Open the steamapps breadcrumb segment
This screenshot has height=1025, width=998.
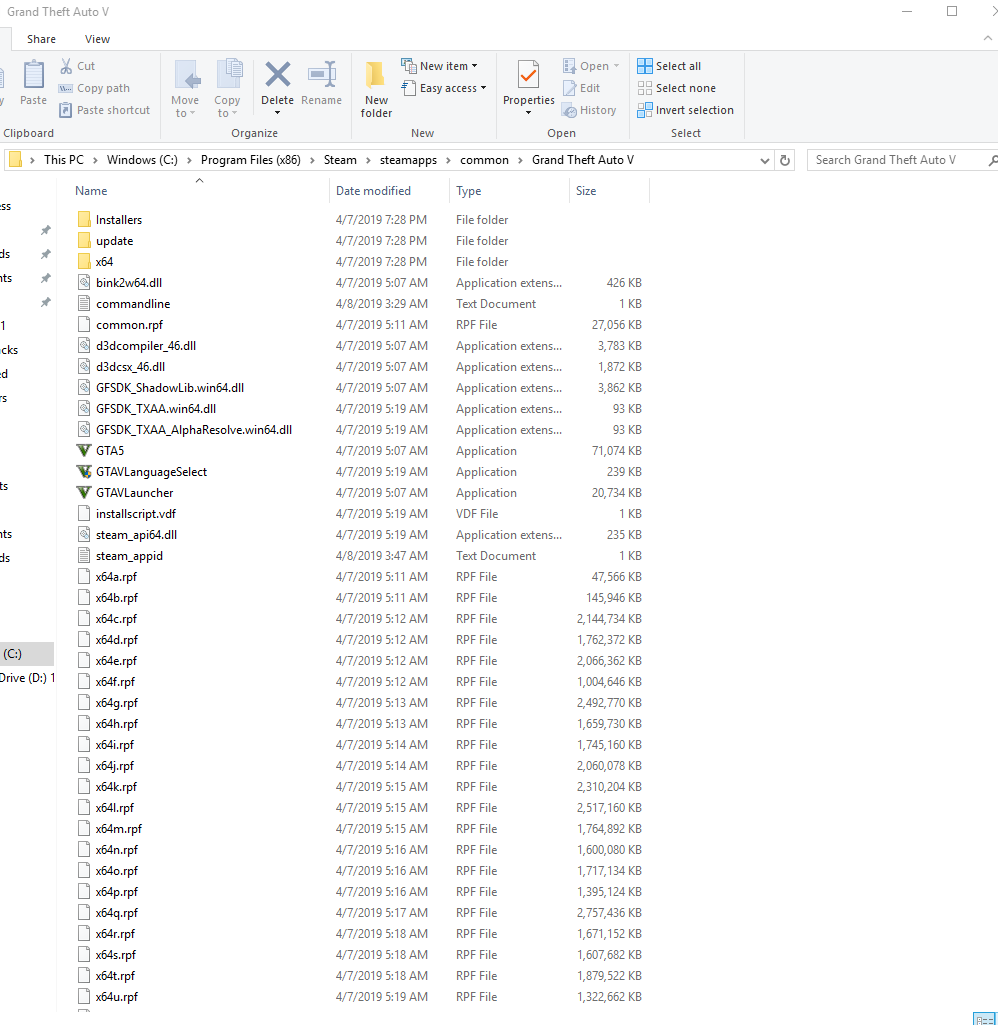pyautogui.click(x=408, y=160)
